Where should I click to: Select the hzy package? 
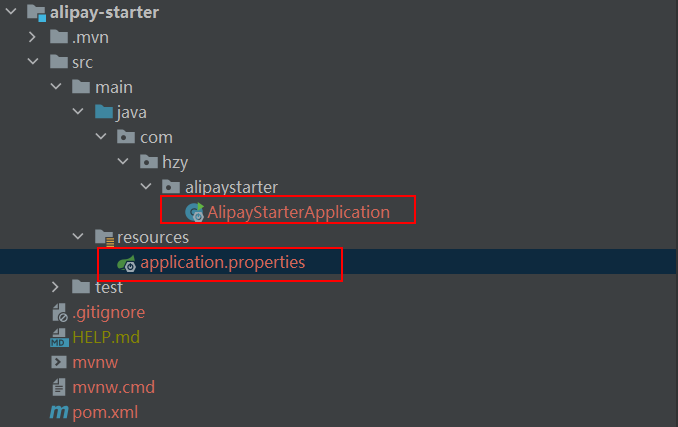174,162
